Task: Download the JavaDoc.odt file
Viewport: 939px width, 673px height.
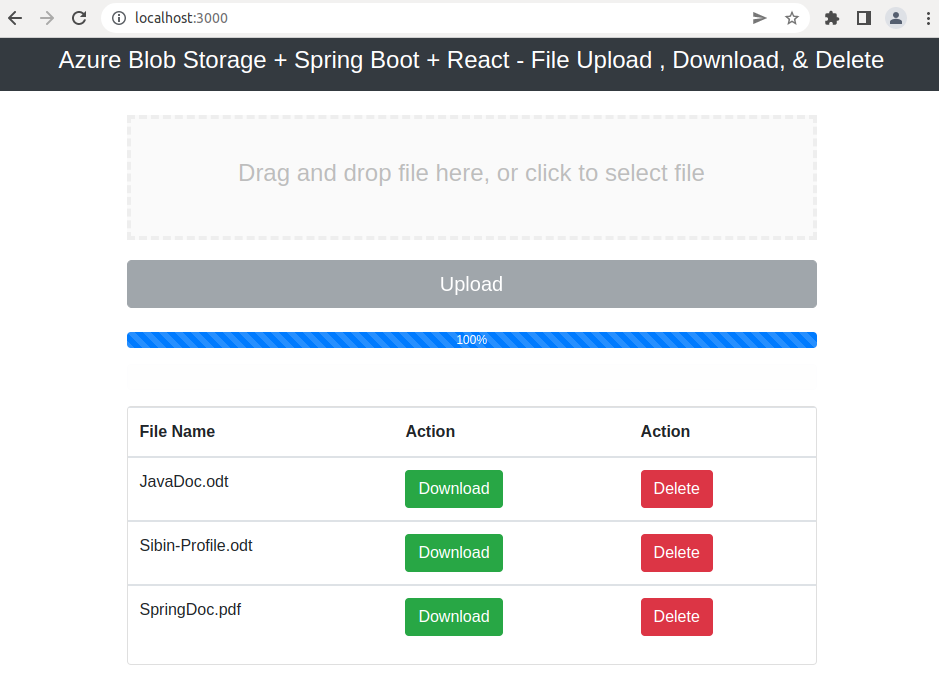Action: pyautogui.click(x=454, y=489)
